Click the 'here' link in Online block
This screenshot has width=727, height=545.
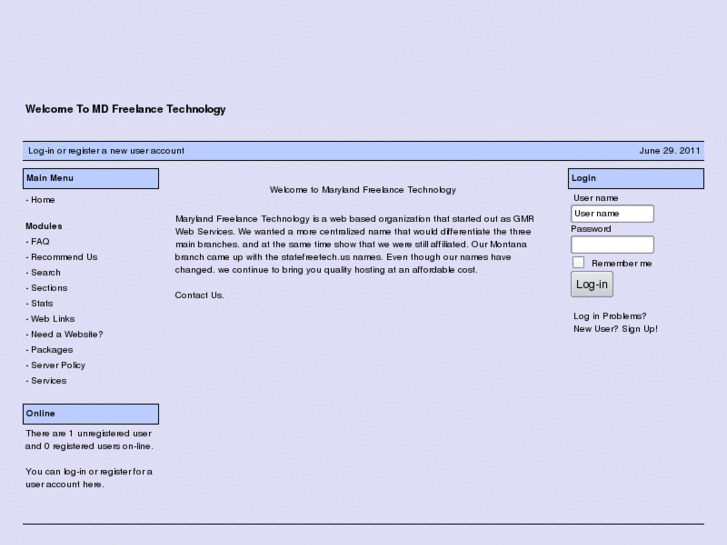click(92, 484)
